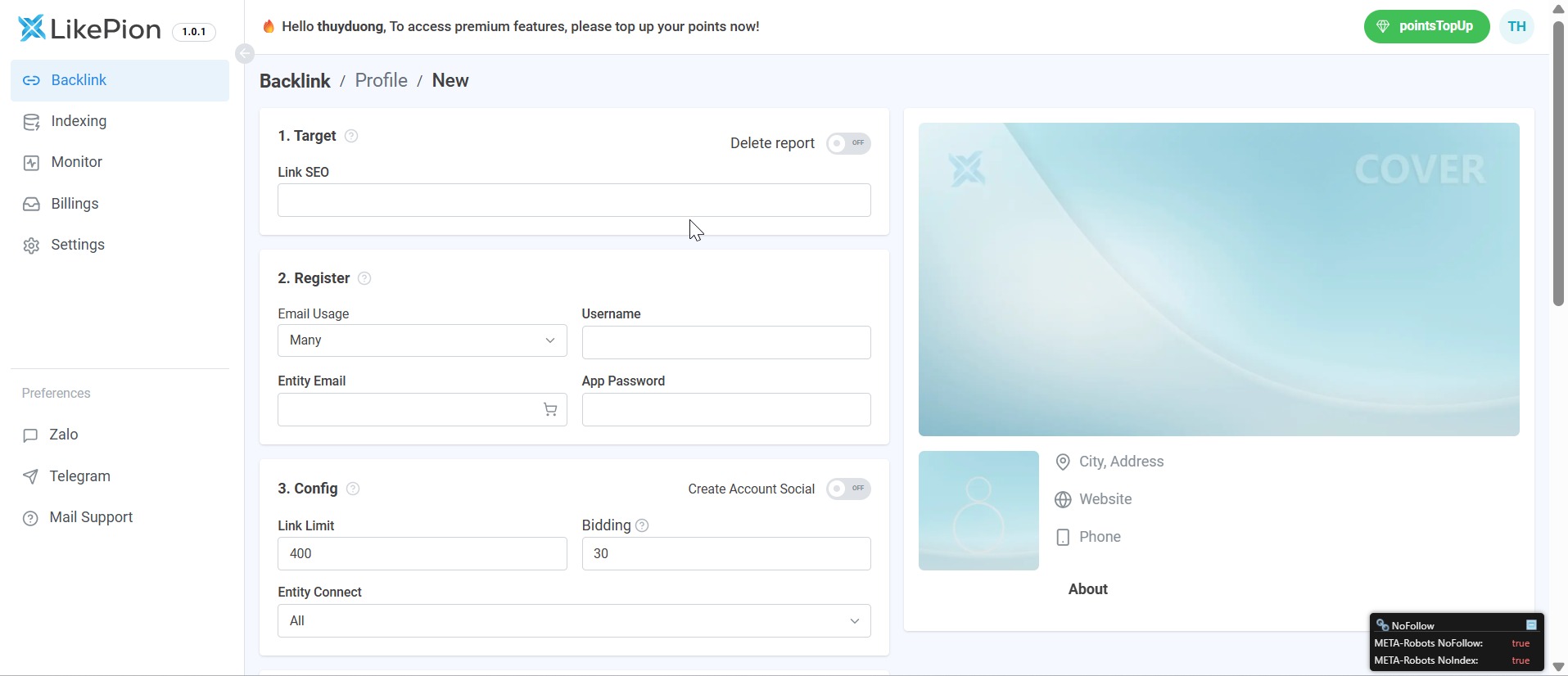The width and height of the screenshot is (1568, 676).
Task: Open the Backlink menu item
Action: click(120, 80)
